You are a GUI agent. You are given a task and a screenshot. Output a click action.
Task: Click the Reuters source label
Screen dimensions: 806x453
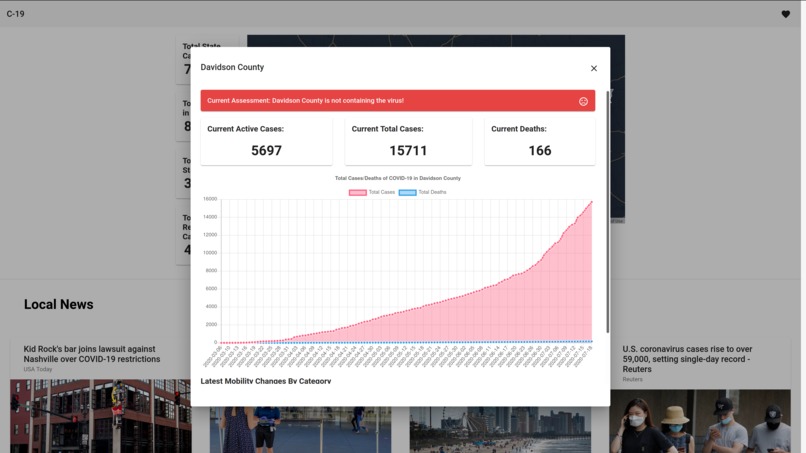(x=632, y=379)
